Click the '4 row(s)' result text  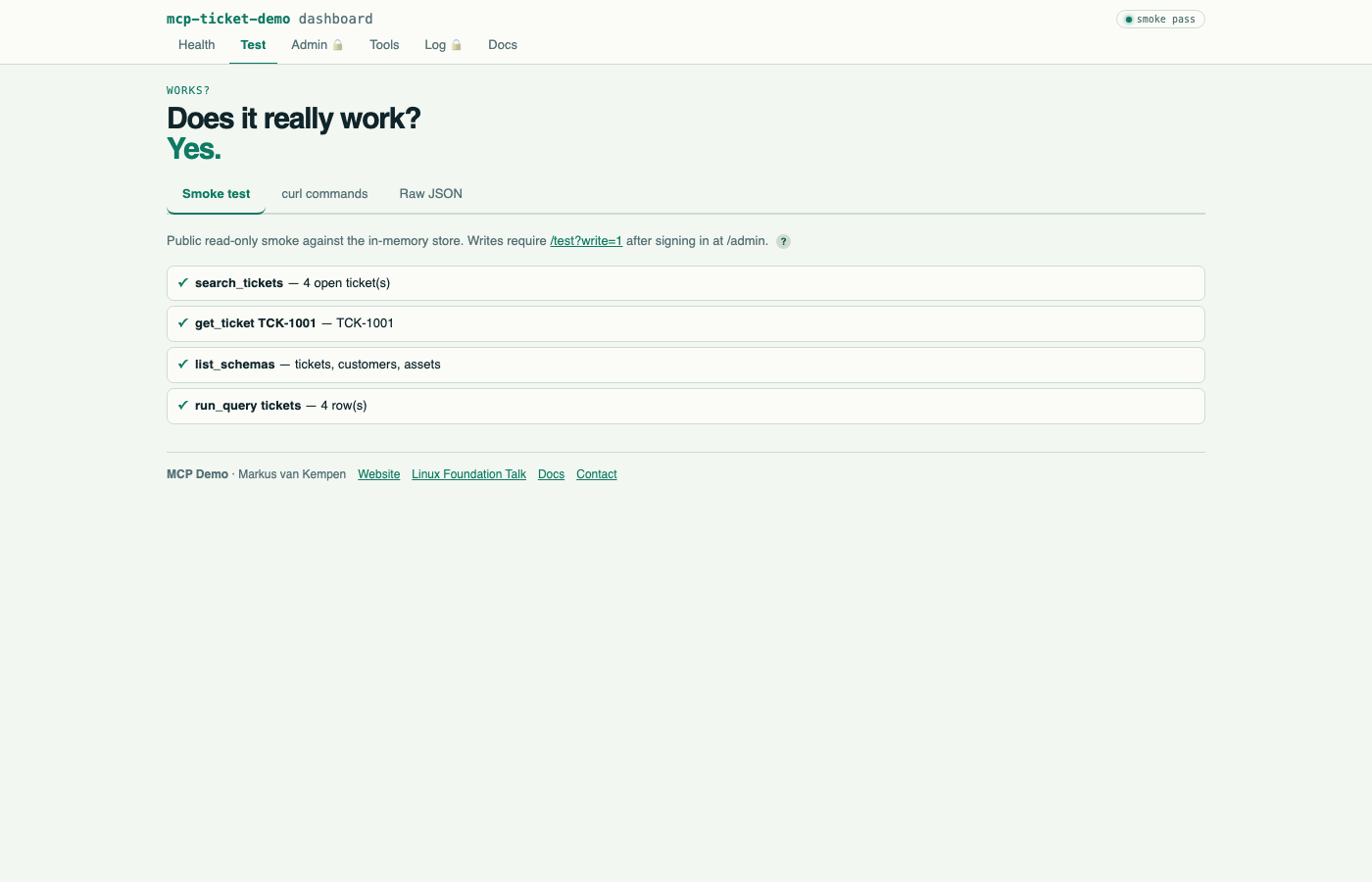(x=344, y=406)
